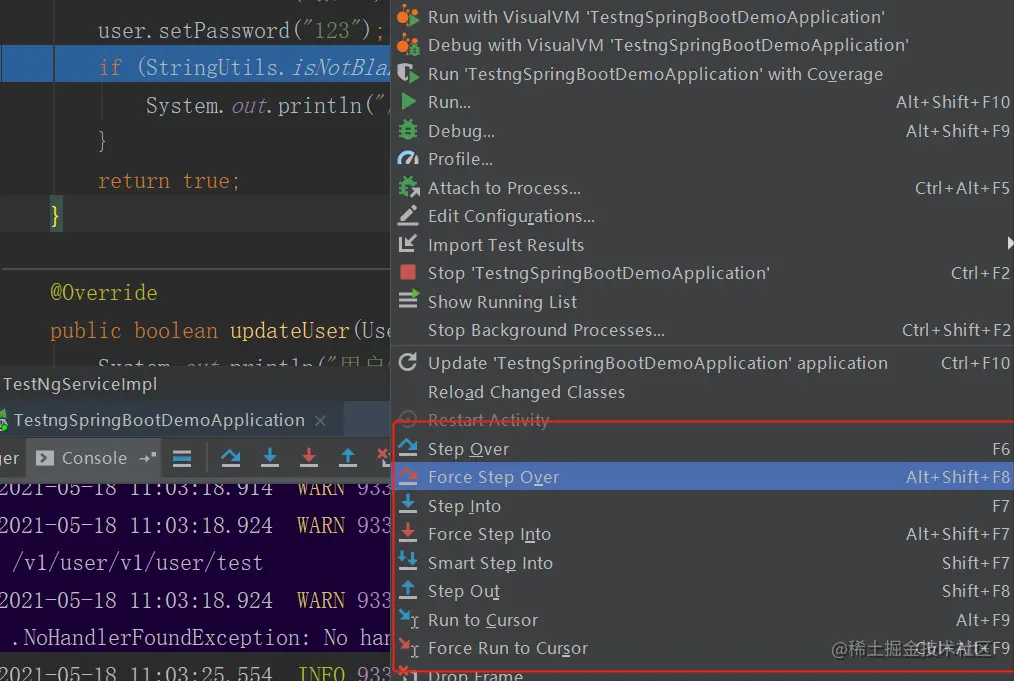The image size is (1014, 681).
Task: Click the Attach to Process bug icon
Action: 409,188
